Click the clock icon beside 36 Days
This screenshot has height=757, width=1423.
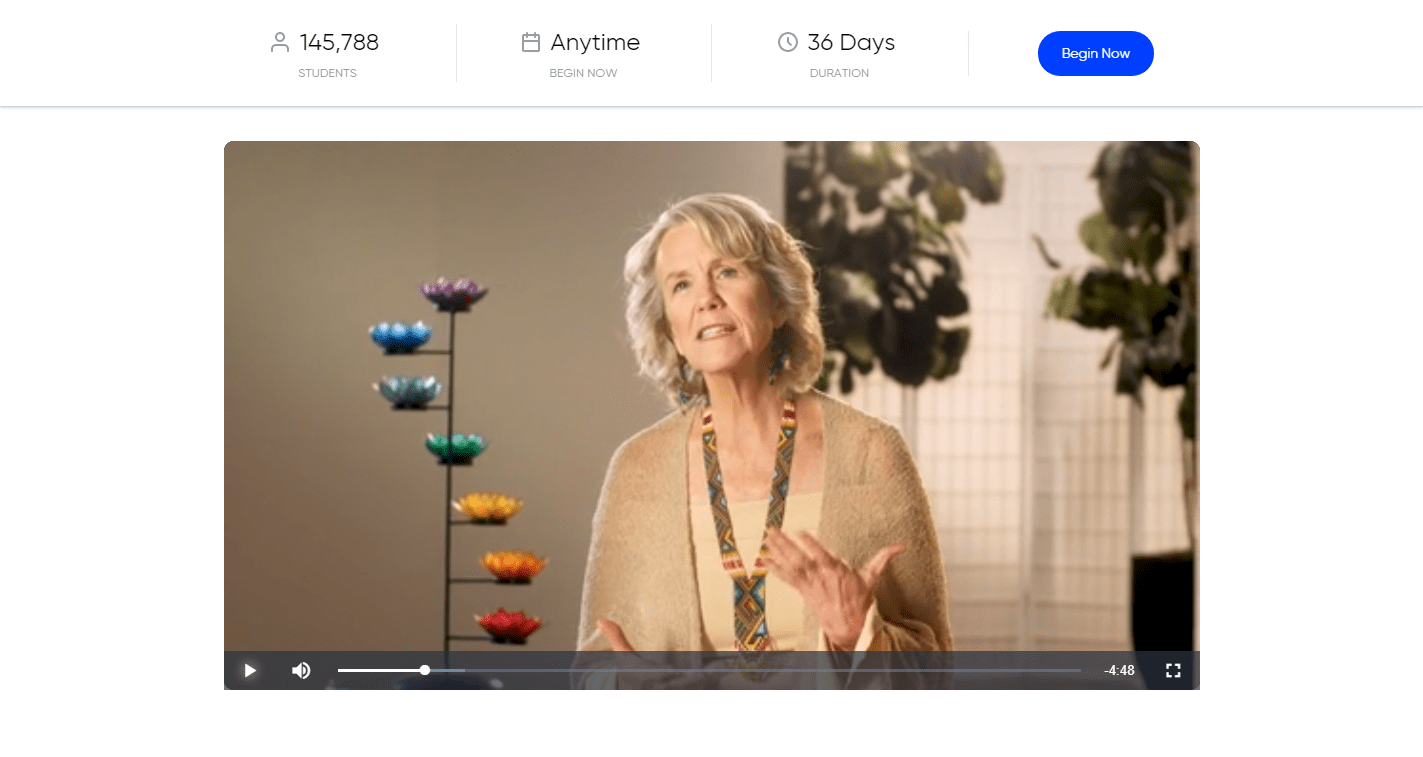pos(788,42)
